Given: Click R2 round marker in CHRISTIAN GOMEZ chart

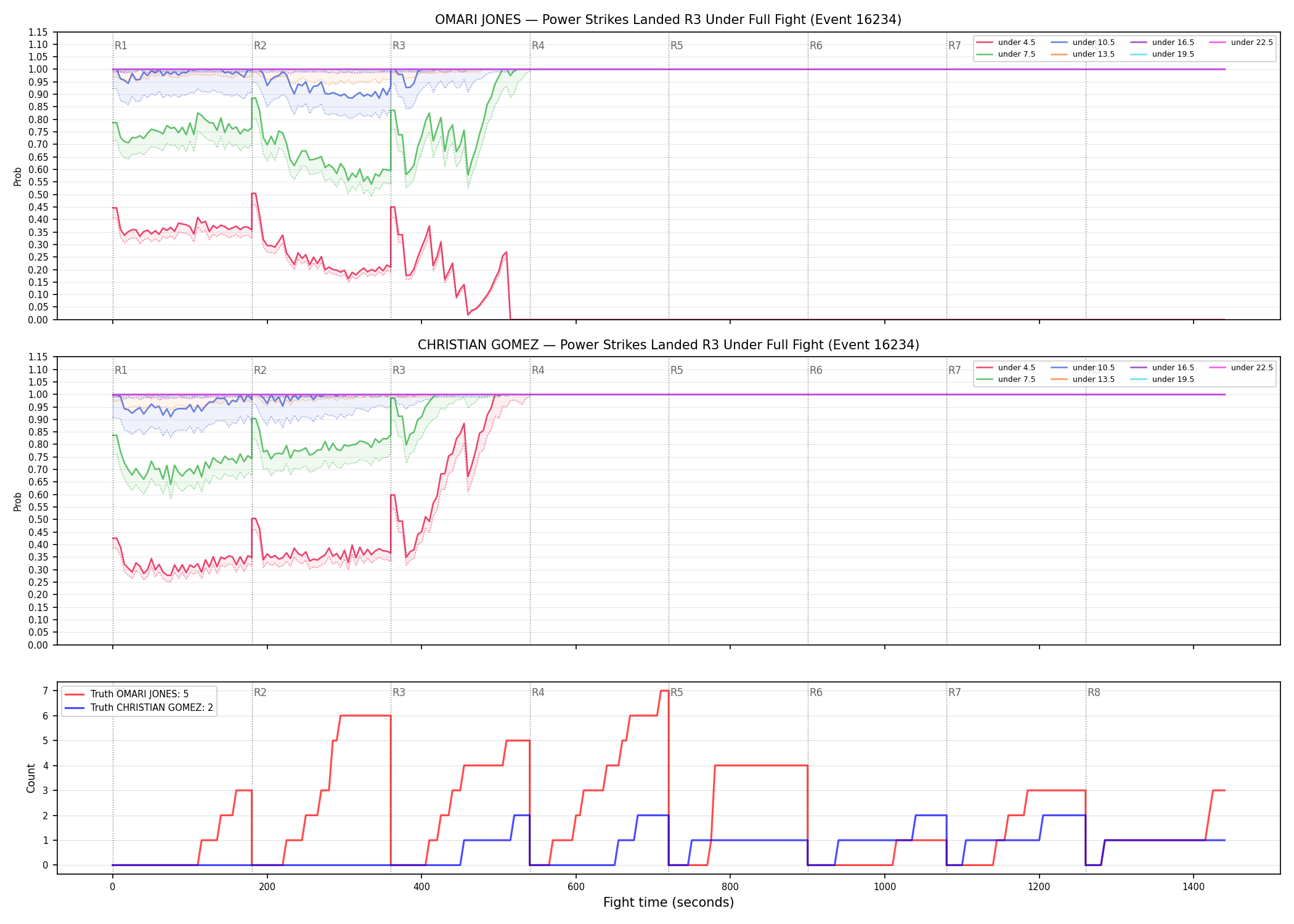Looking at the screenshot, I should [260, 370].
